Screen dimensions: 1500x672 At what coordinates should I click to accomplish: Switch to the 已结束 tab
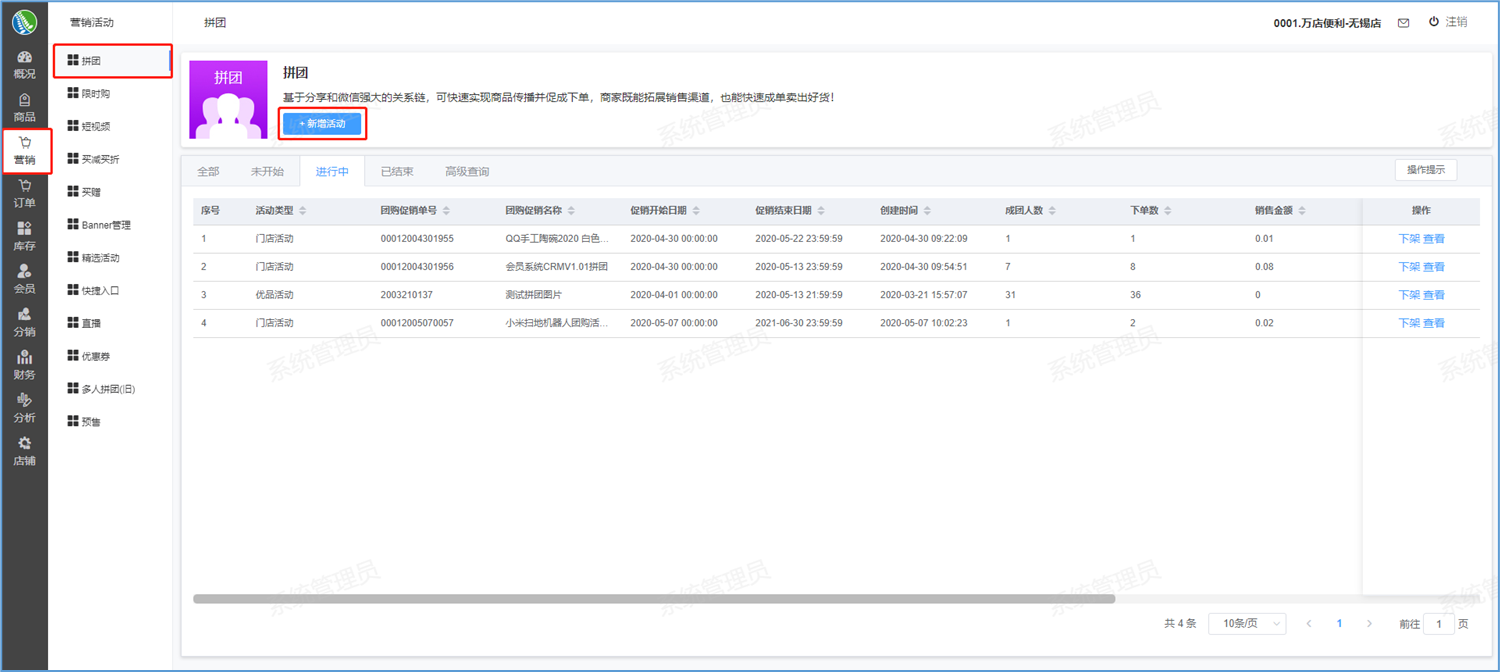tap(396, 172)
